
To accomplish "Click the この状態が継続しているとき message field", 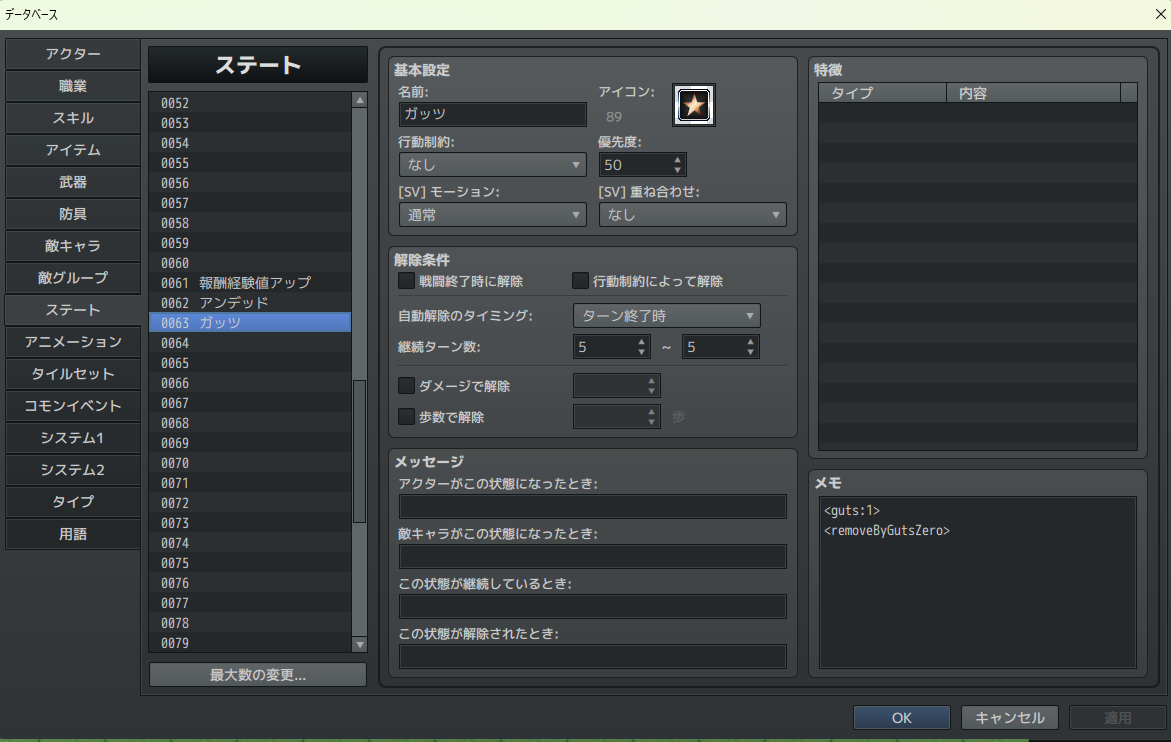I will coord(592,606).
